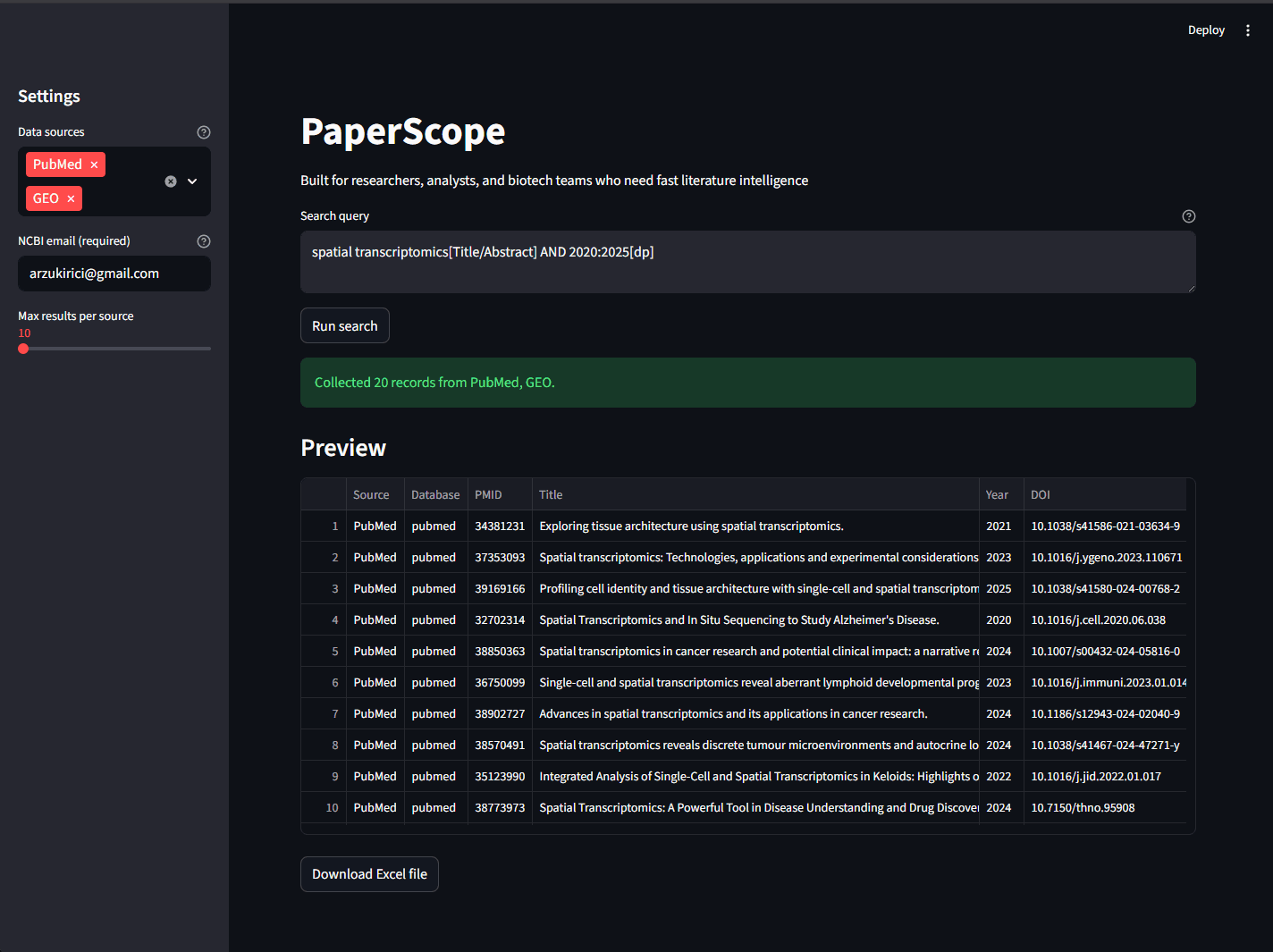Screen dimensions: 1273x952
Task: Clear all selected data sources
Action: tap(171, 181)
